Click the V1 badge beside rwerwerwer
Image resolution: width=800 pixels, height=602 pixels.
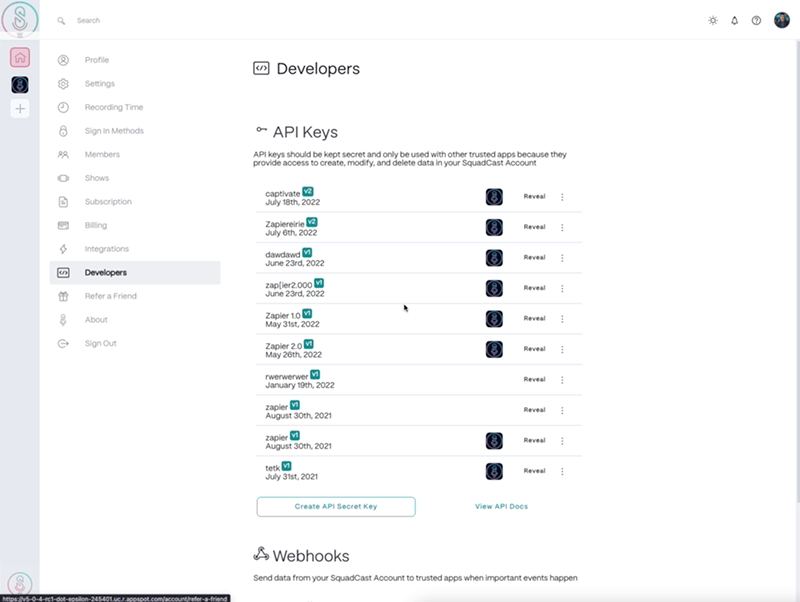[315, 374]
